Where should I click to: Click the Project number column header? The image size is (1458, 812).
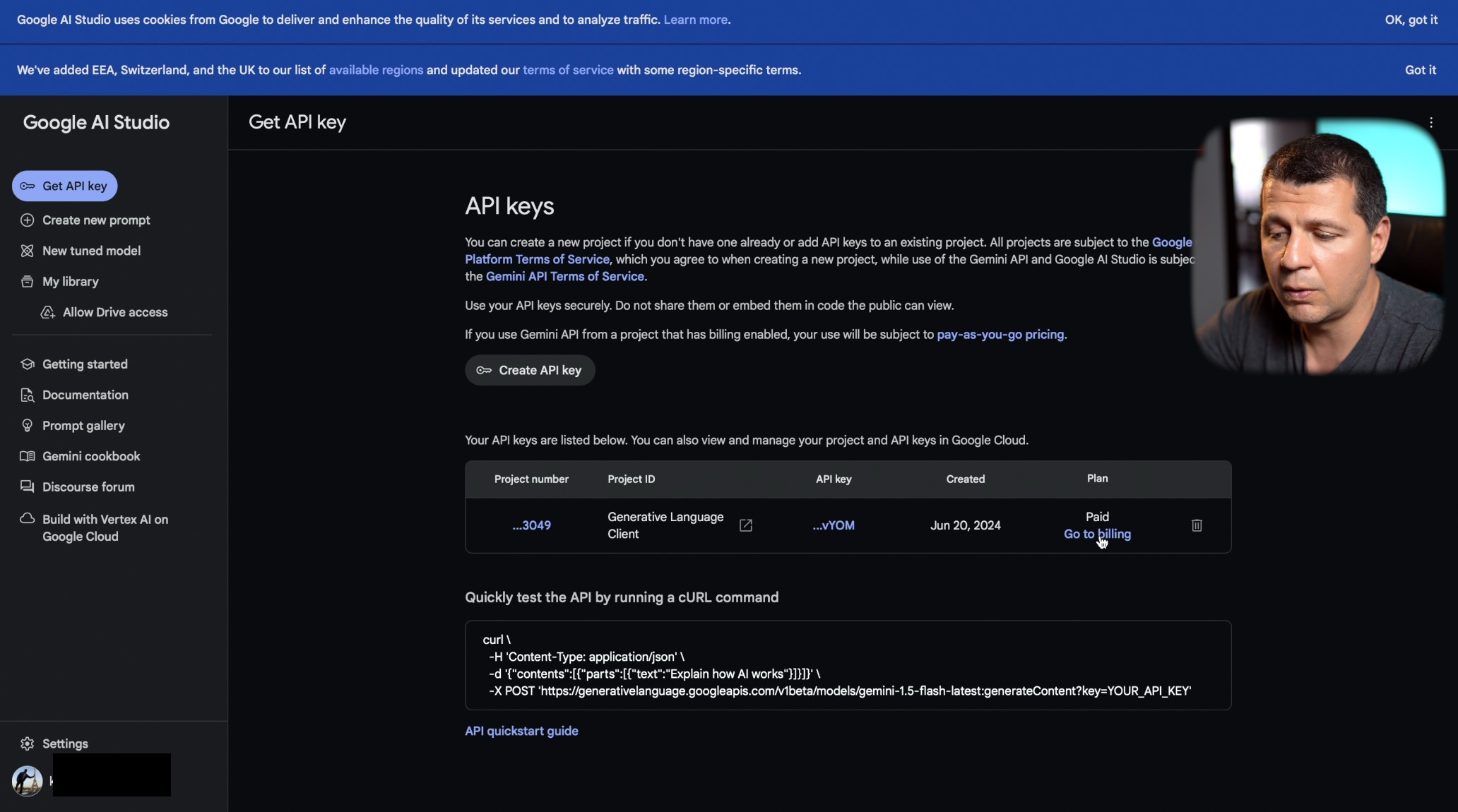[531, 479]
